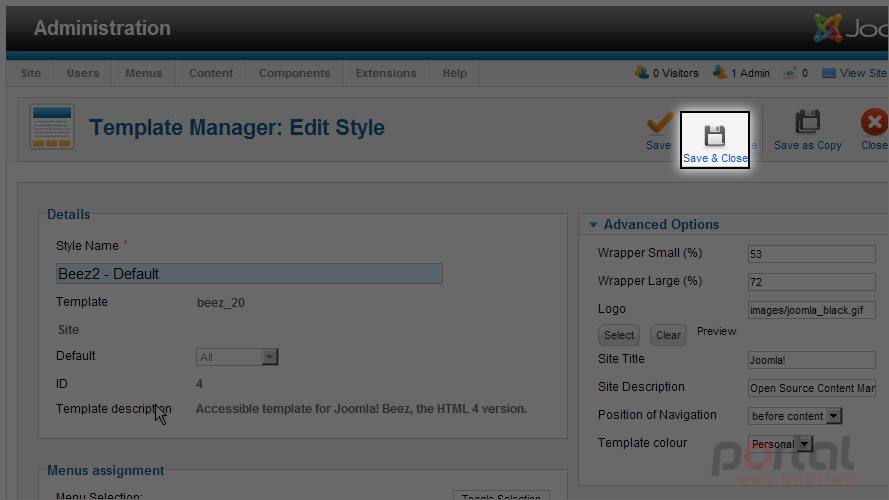Viewport: 889px width, 500px height.
Task: Click the 'Menus assignment' section heading
Action: pyautogui.click(x=105, y=471)
